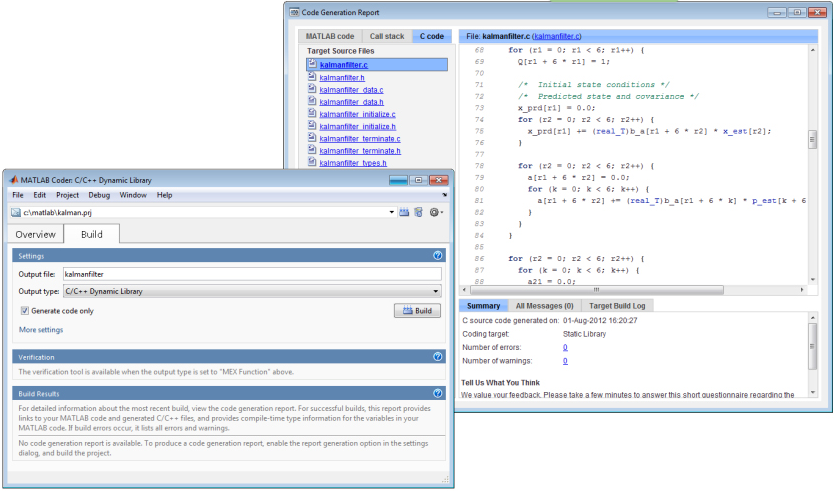Open the Project menu
This screenshot has width=834, height=493.
(x=68, y=195)
